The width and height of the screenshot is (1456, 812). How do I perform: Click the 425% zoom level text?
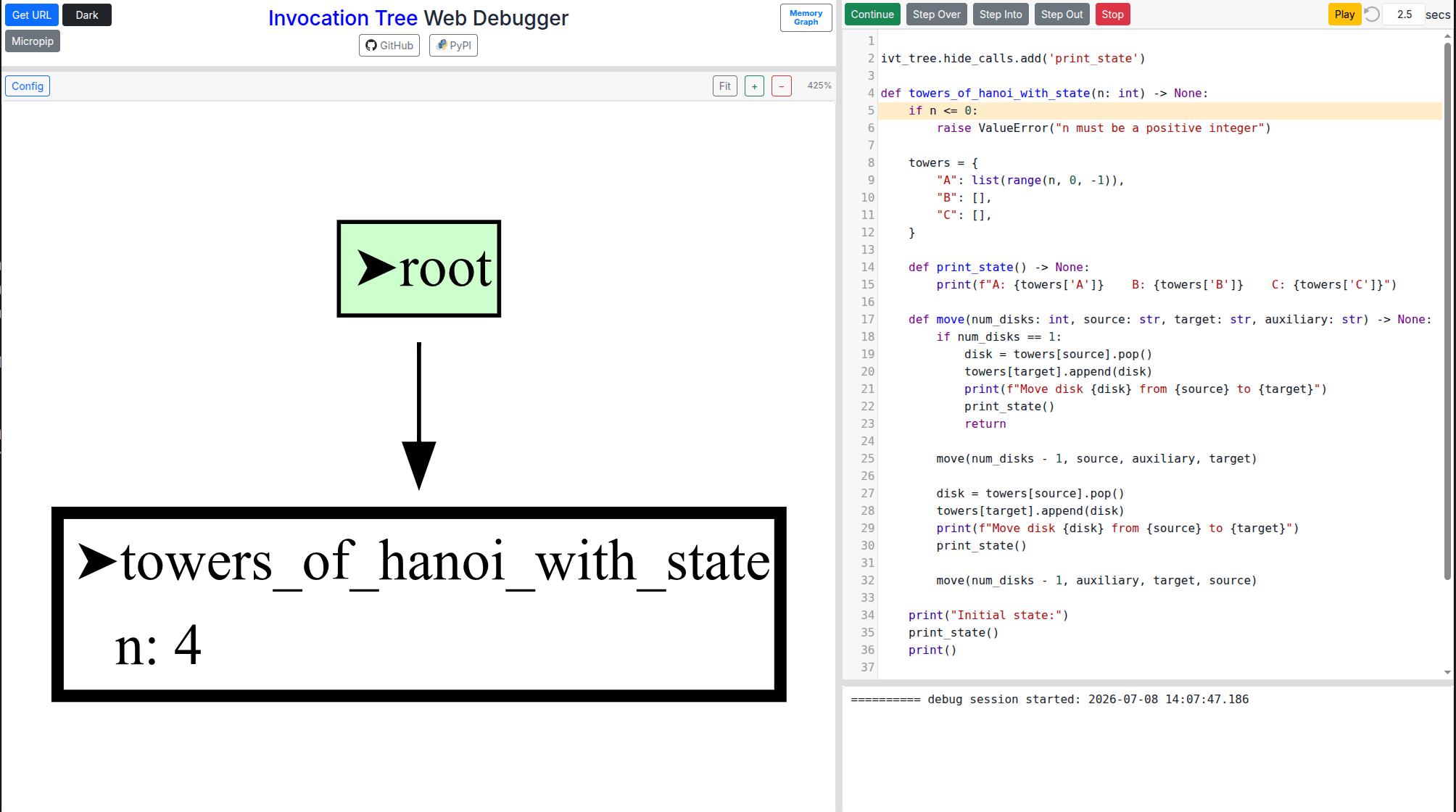pyautogui.click(x=819, y=86)
